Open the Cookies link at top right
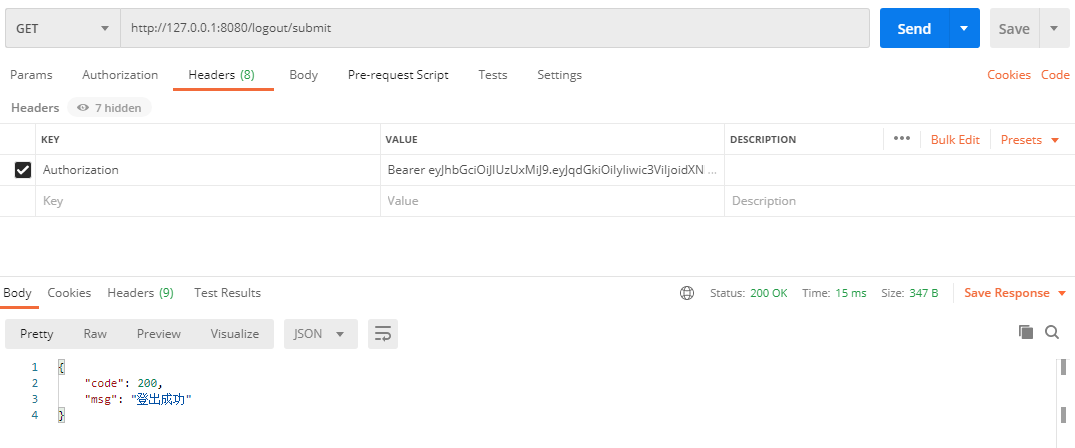 (1009, 75)
